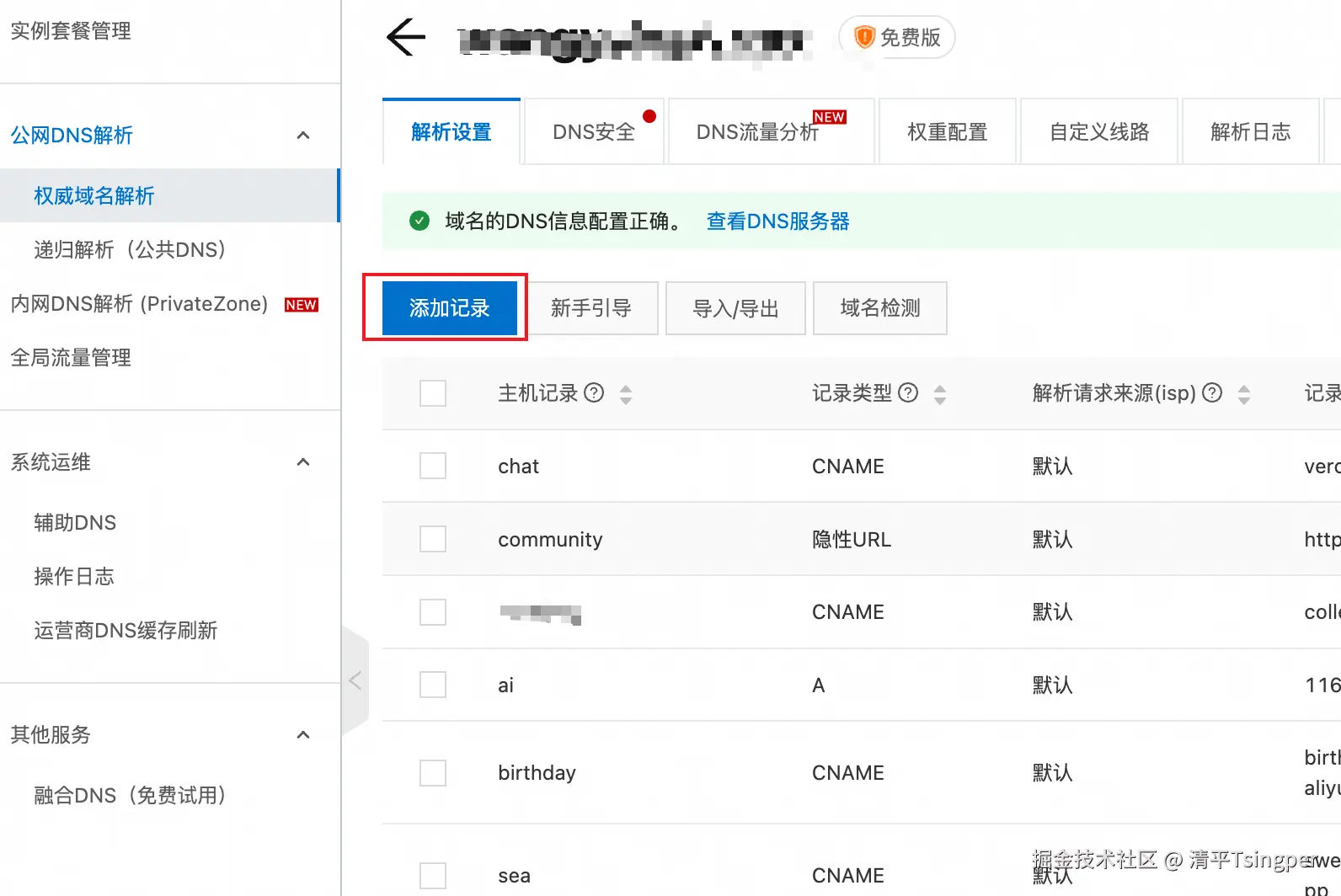Open 内网DNS解析 (PrivateZone) in the sidebar

(139, 304)
